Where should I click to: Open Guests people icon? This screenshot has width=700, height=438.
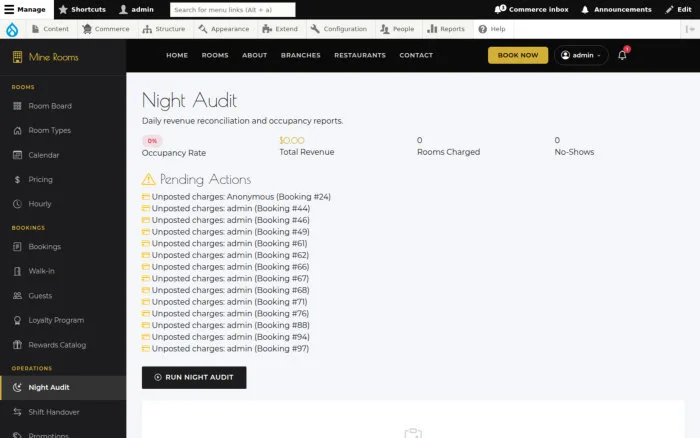click(17, 296)
